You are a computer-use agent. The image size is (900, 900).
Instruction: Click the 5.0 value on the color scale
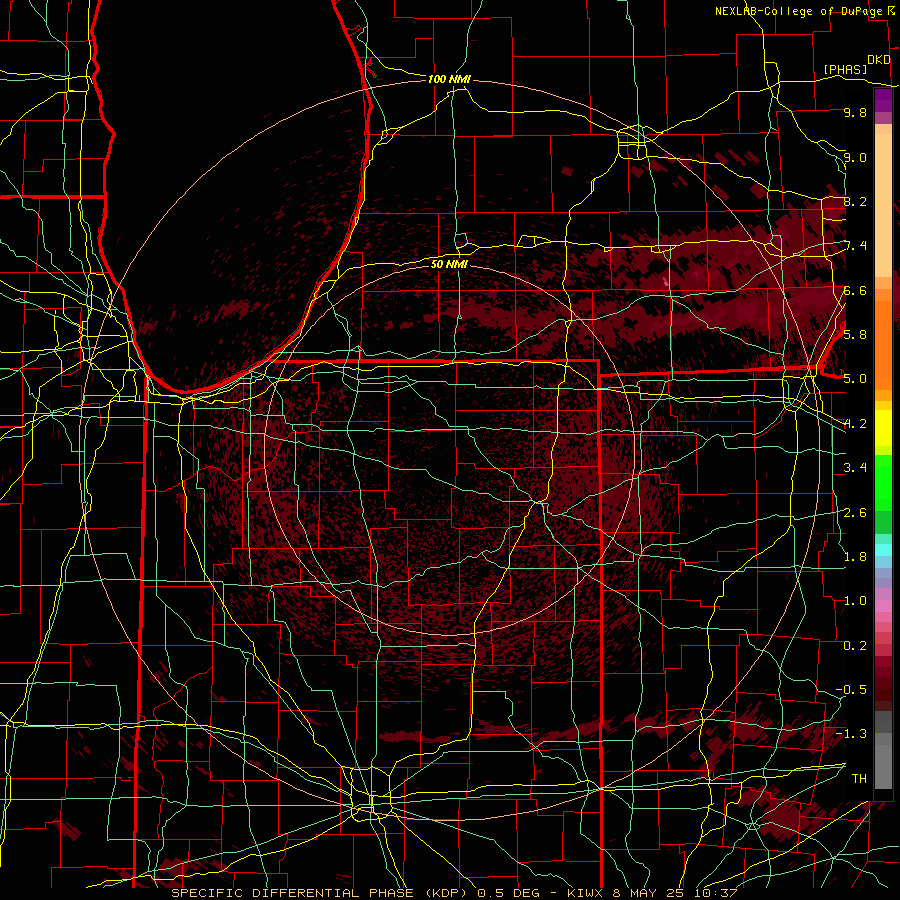pyautogui.click(x=855, y=379)
